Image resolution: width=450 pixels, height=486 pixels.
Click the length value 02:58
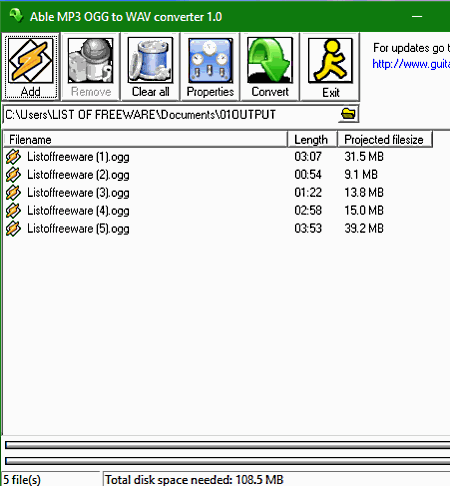(308, 210)
